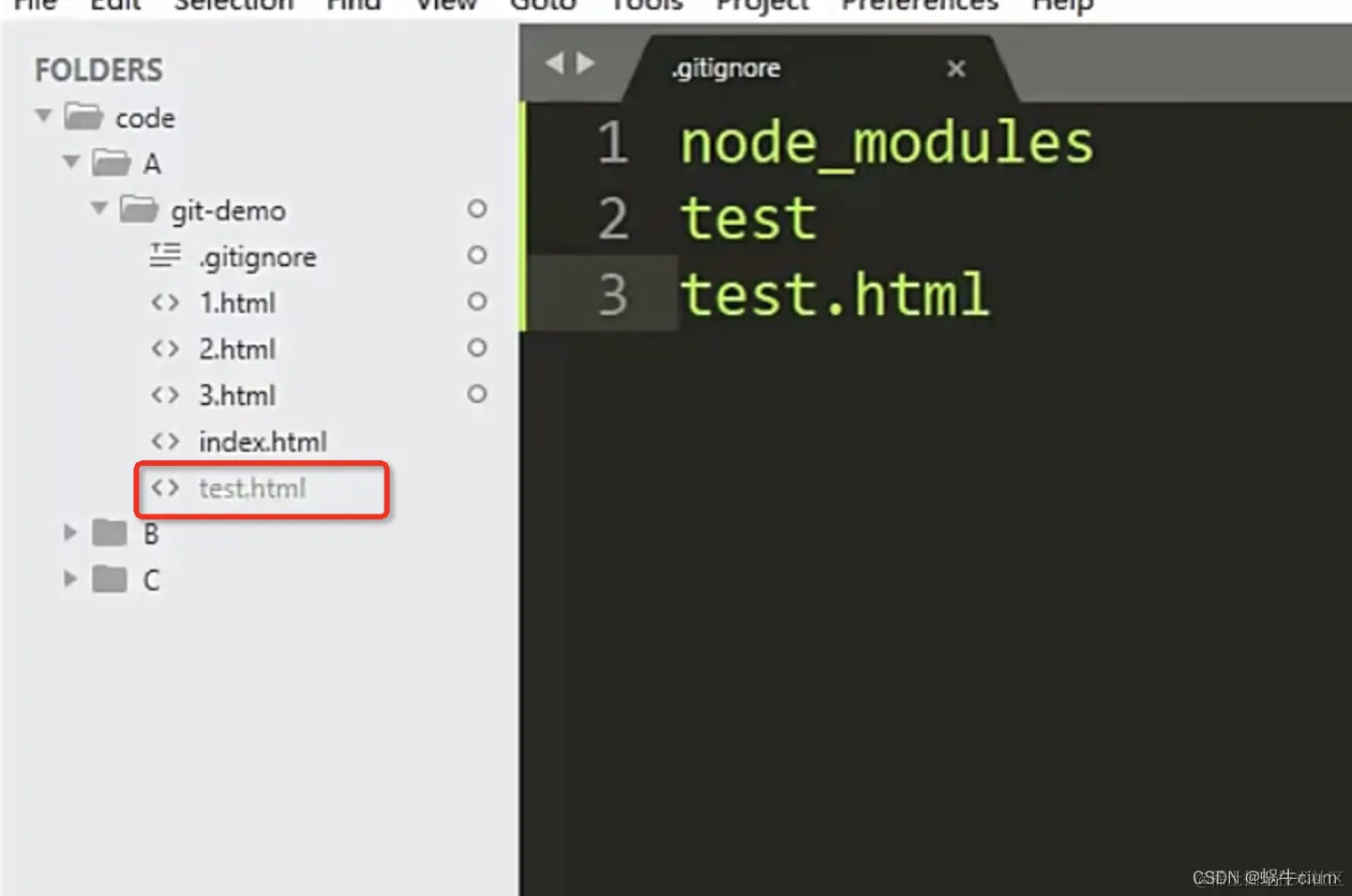Screen dimensions: 1352x896
Task: Open the Help menu
Action: coord(1062,5)
